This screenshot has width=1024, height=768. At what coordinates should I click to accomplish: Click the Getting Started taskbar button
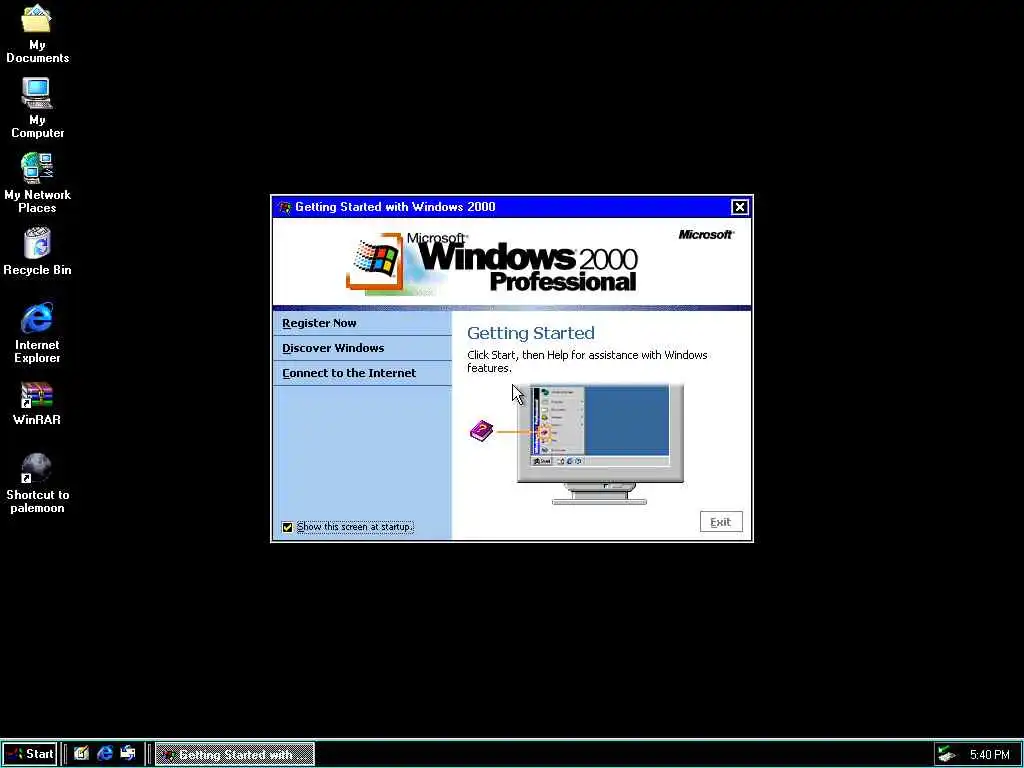pyautogui.click(x=235, y=754)
